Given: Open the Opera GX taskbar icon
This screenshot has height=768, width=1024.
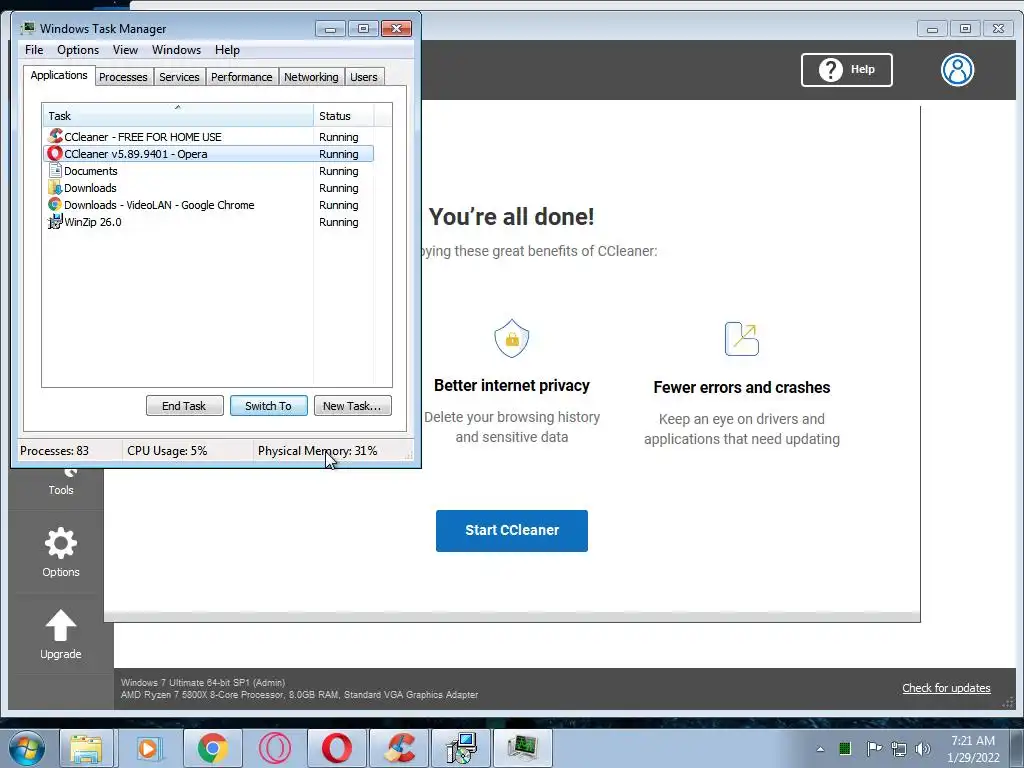Looking at the screenshot, I should point(274,748).
